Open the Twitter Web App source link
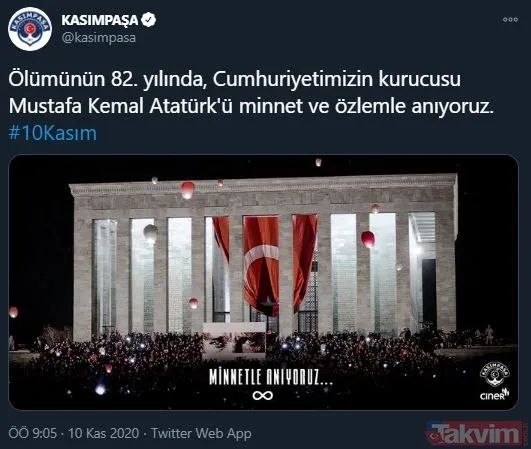Viewport: 531px width, 449px height. [x=201, y=433]
